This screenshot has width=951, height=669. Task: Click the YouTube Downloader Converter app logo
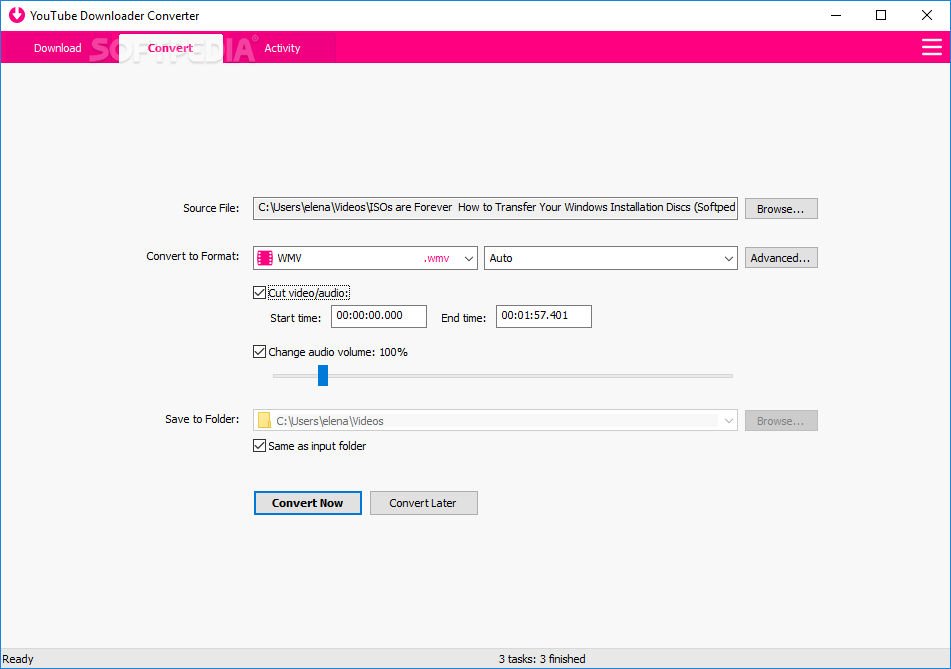pyautogui.click(x=16, y=15)
